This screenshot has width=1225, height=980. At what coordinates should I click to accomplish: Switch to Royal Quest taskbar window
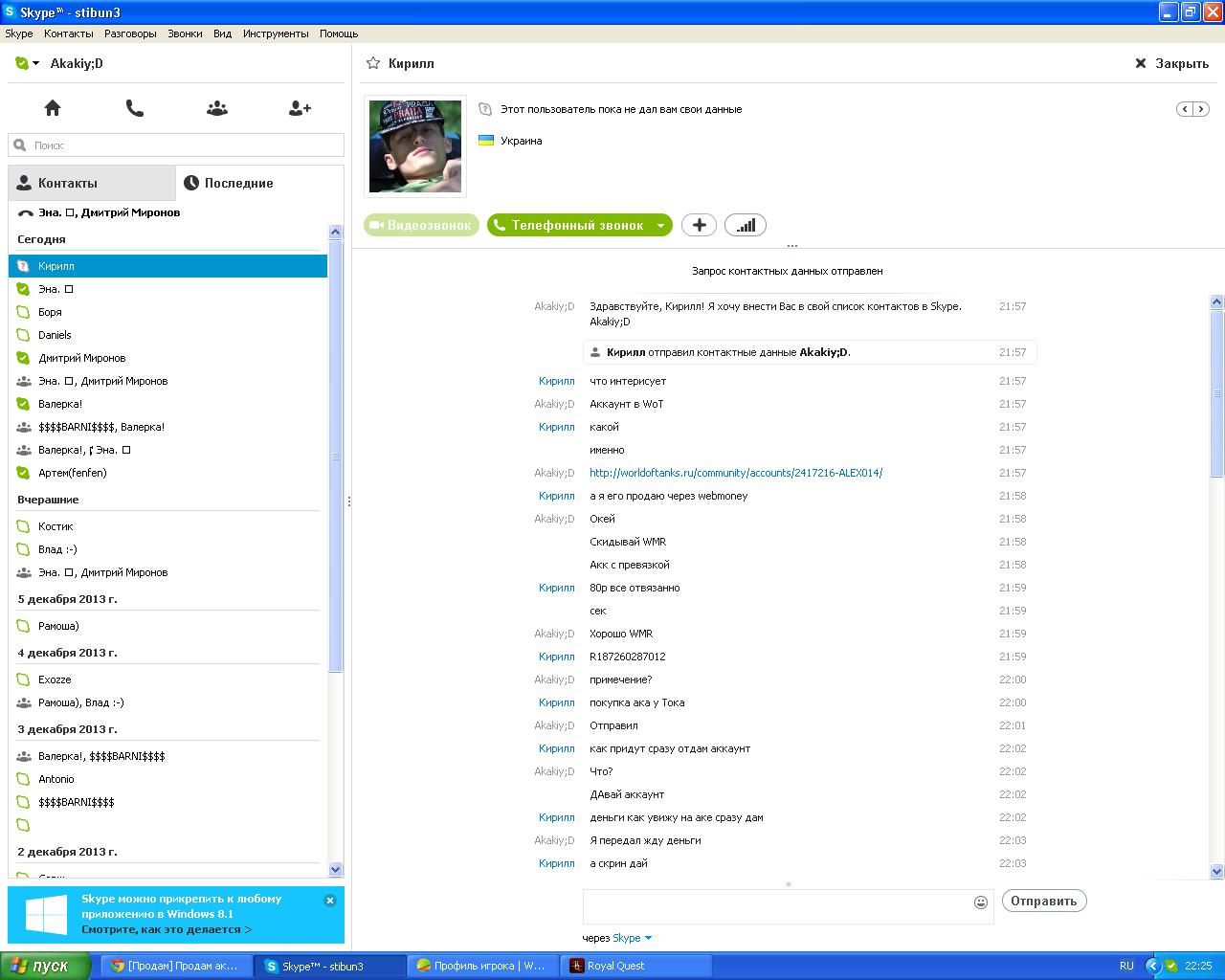[x=636, y=966]
